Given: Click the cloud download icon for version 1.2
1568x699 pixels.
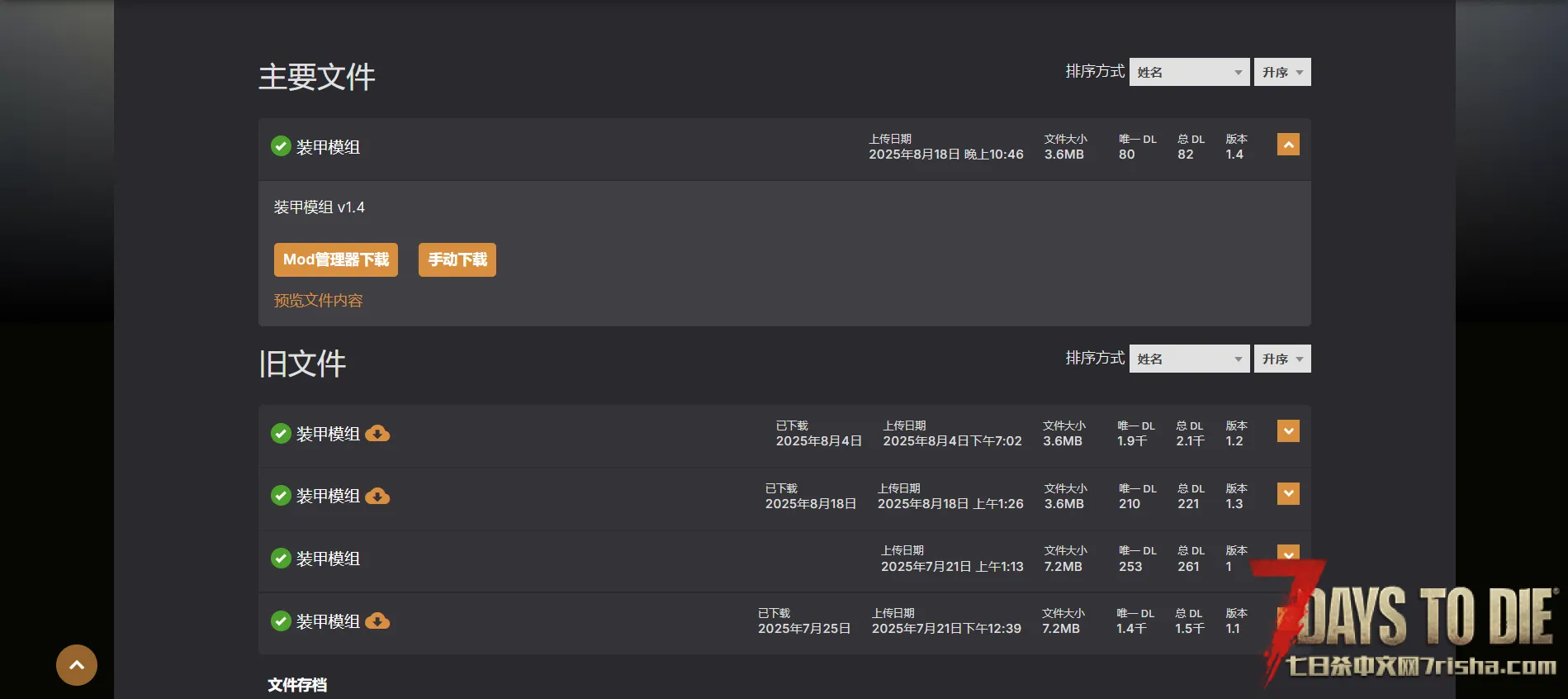Looking at the screenshot, I should coord(377,434).
